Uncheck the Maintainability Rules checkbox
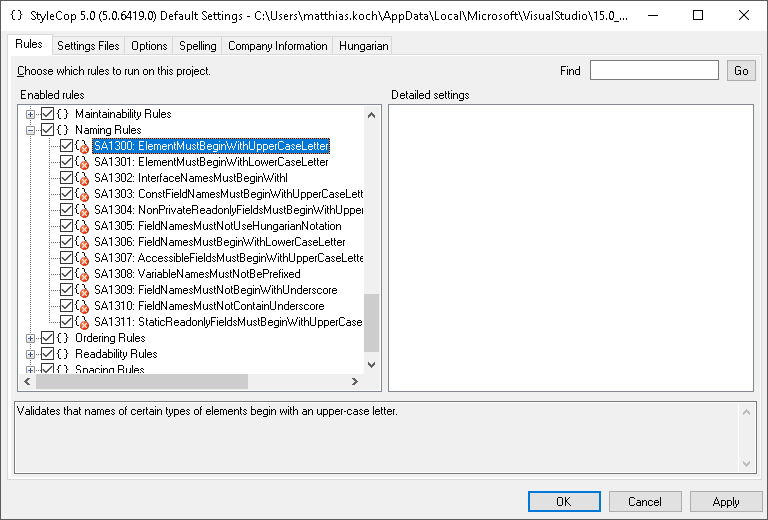The width and height of the screenshot is (768, 520). [47, 114]
